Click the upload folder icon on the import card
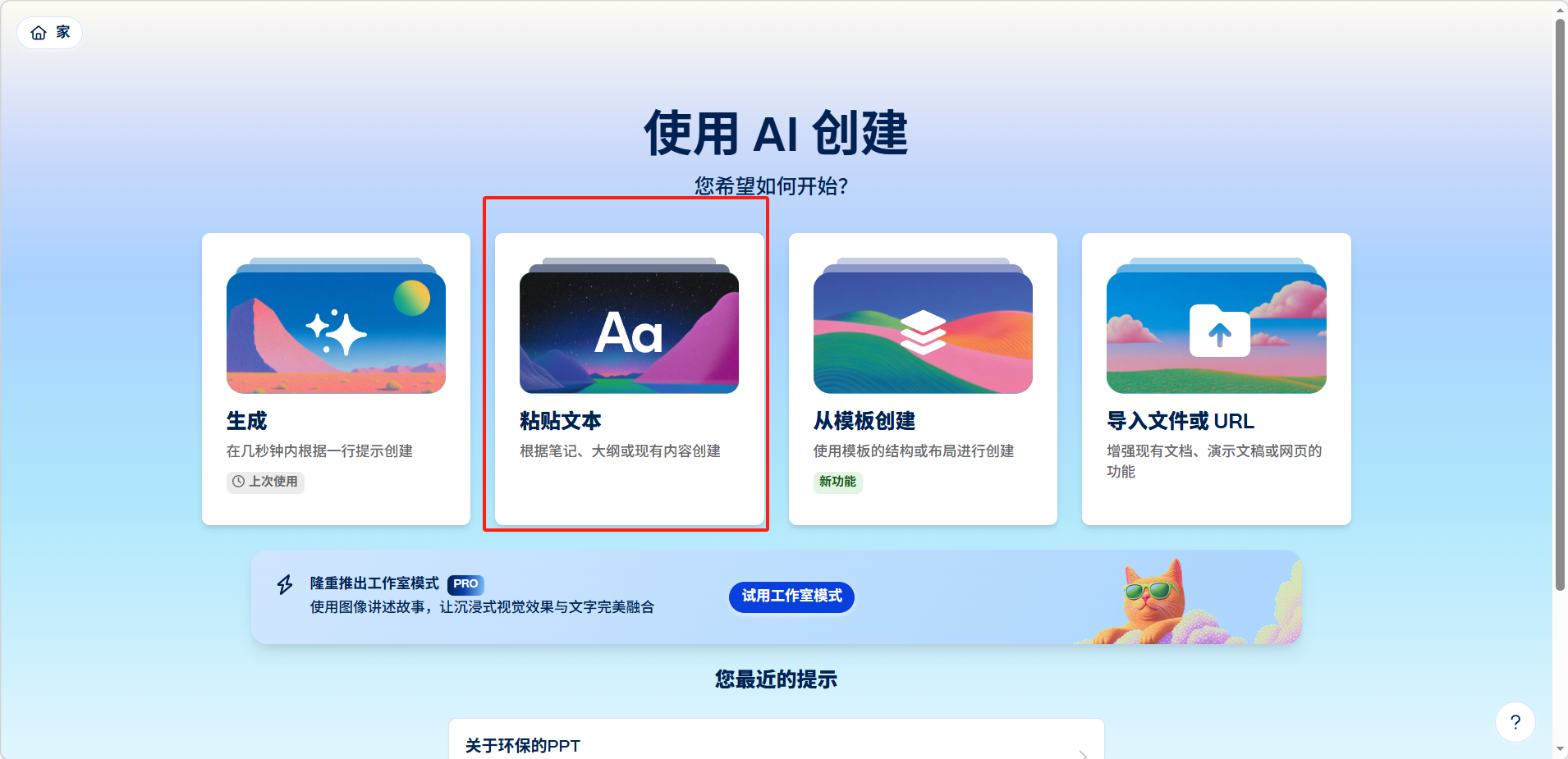 1220,331
